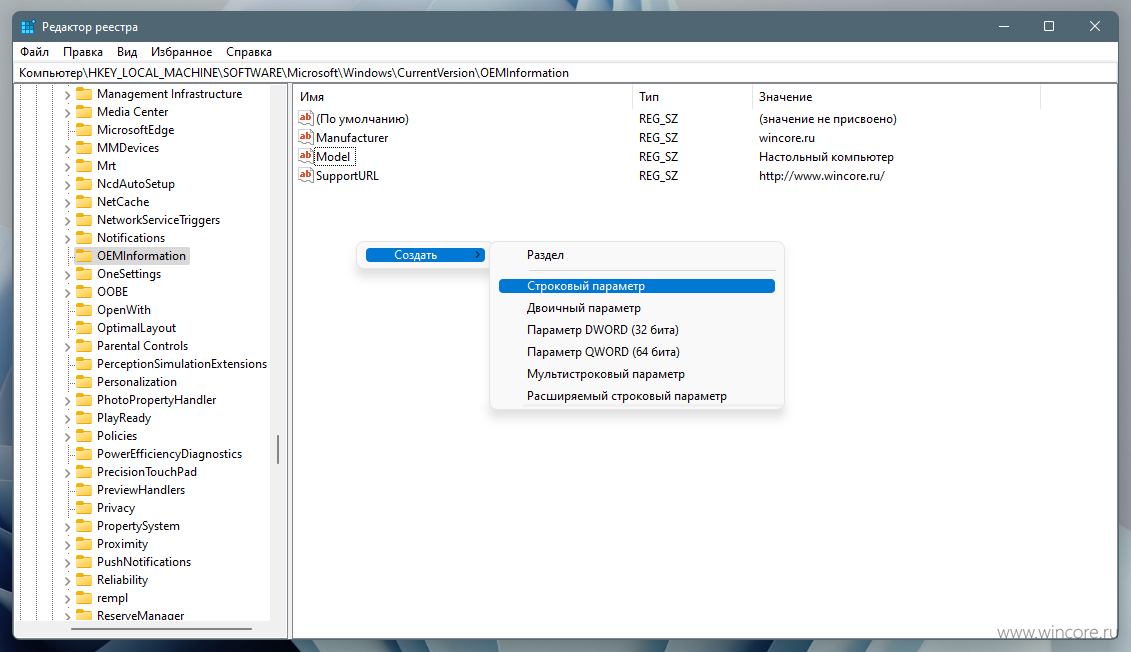Screen dimensions: 1131x652
Task: Click 'wincore.ru' Manufacturer value
Action: tap(786, 138)
